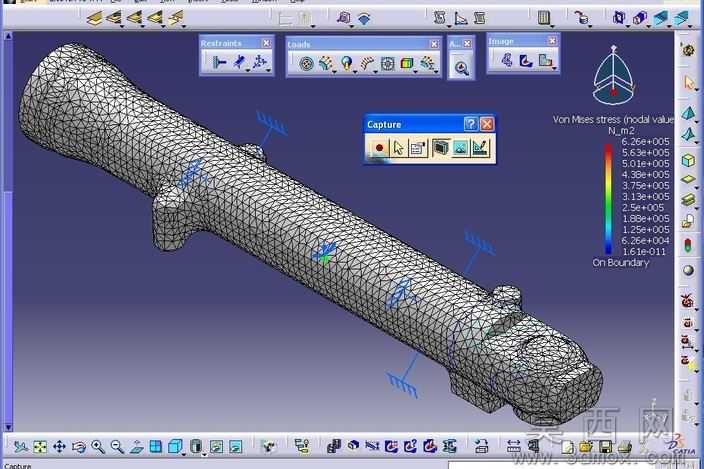The width and height of the screenshot is (704, 469).
Task: Select the distributed force icon in Loads
Action: click(325, 64)
